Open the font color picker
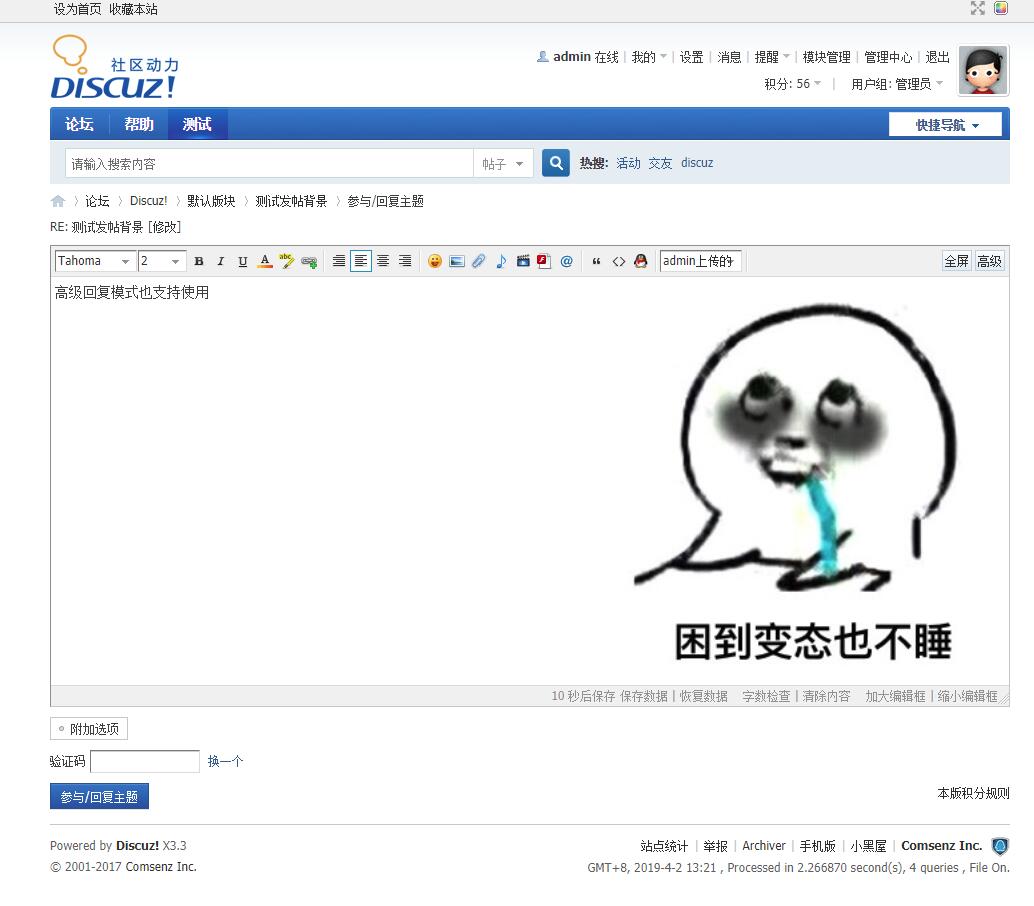1034x906 pixels. (265, 261)
